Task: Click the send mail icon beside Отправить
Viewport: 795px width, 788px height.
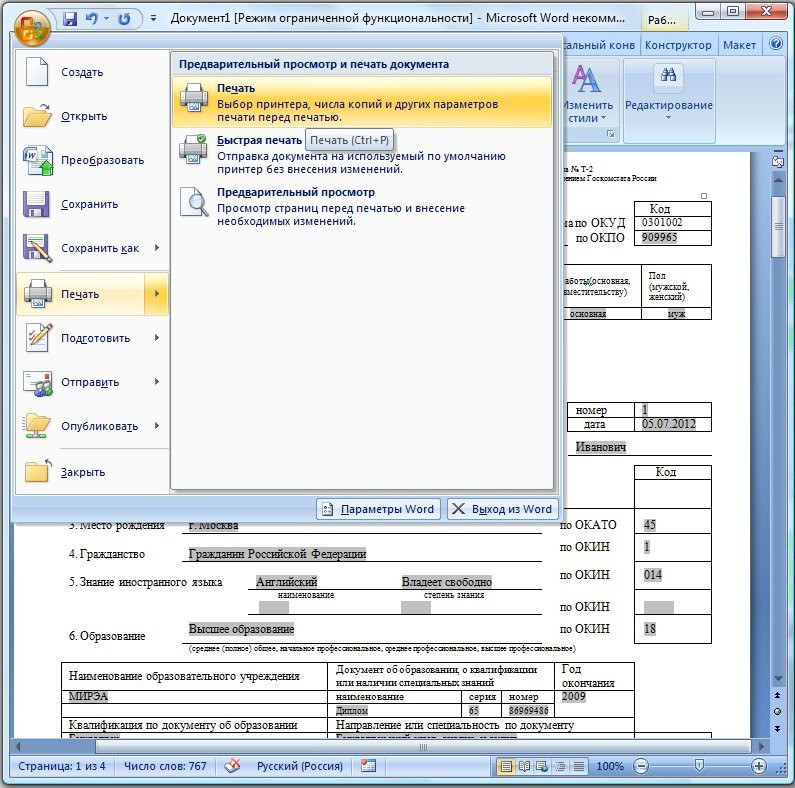Action: pos(38,383)
